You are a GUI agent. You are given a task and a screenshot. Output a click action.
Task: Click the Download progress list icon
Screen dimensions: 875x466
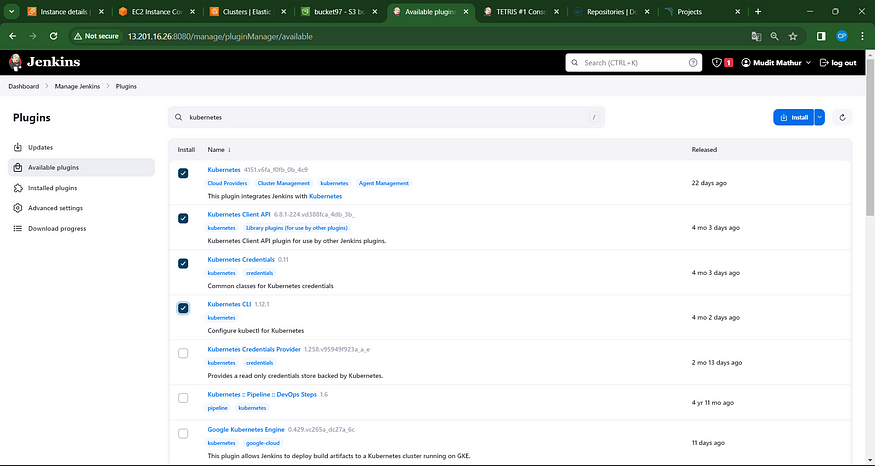click(18, 228)
